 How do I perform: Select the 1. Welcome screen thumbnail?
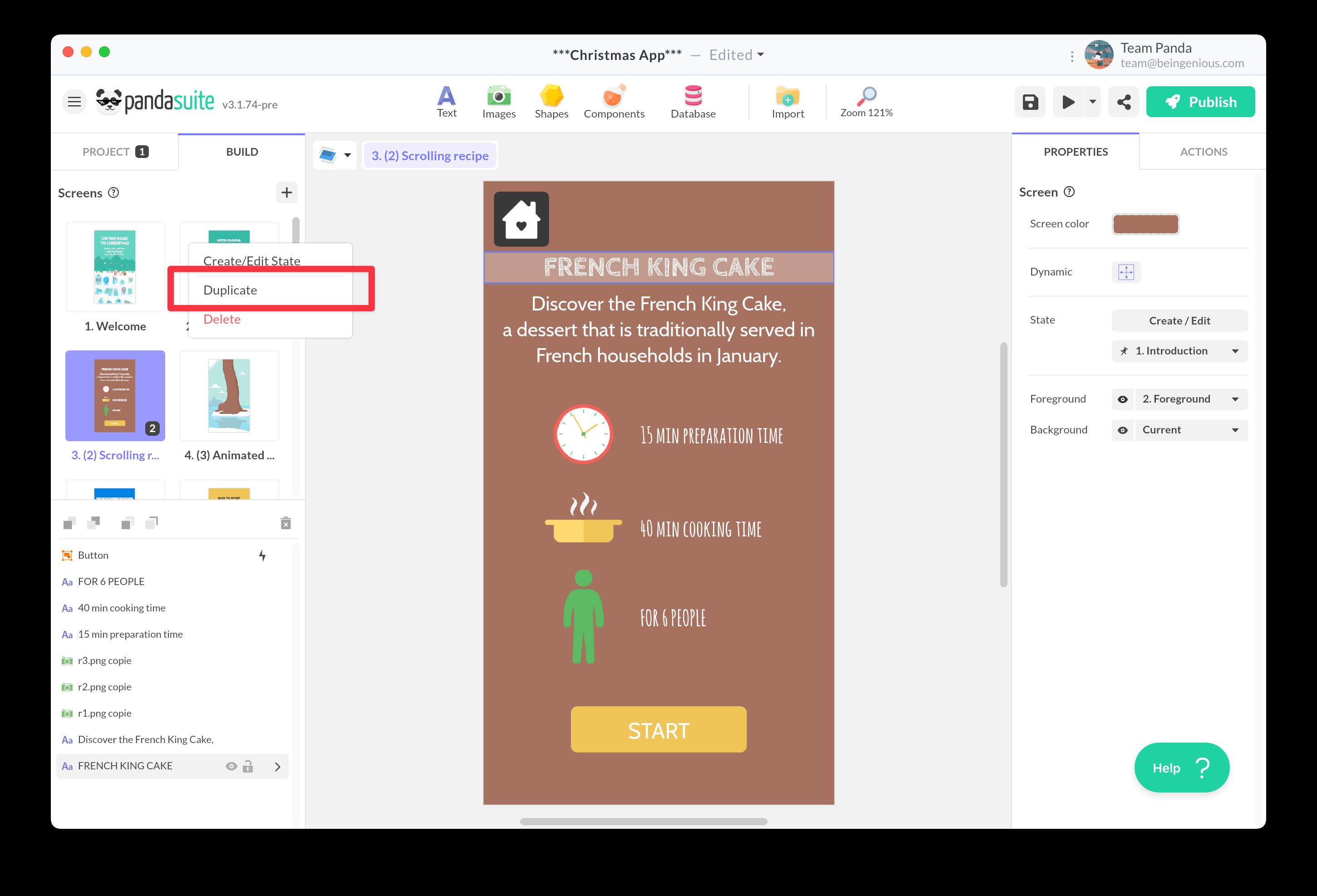[115, 266]
